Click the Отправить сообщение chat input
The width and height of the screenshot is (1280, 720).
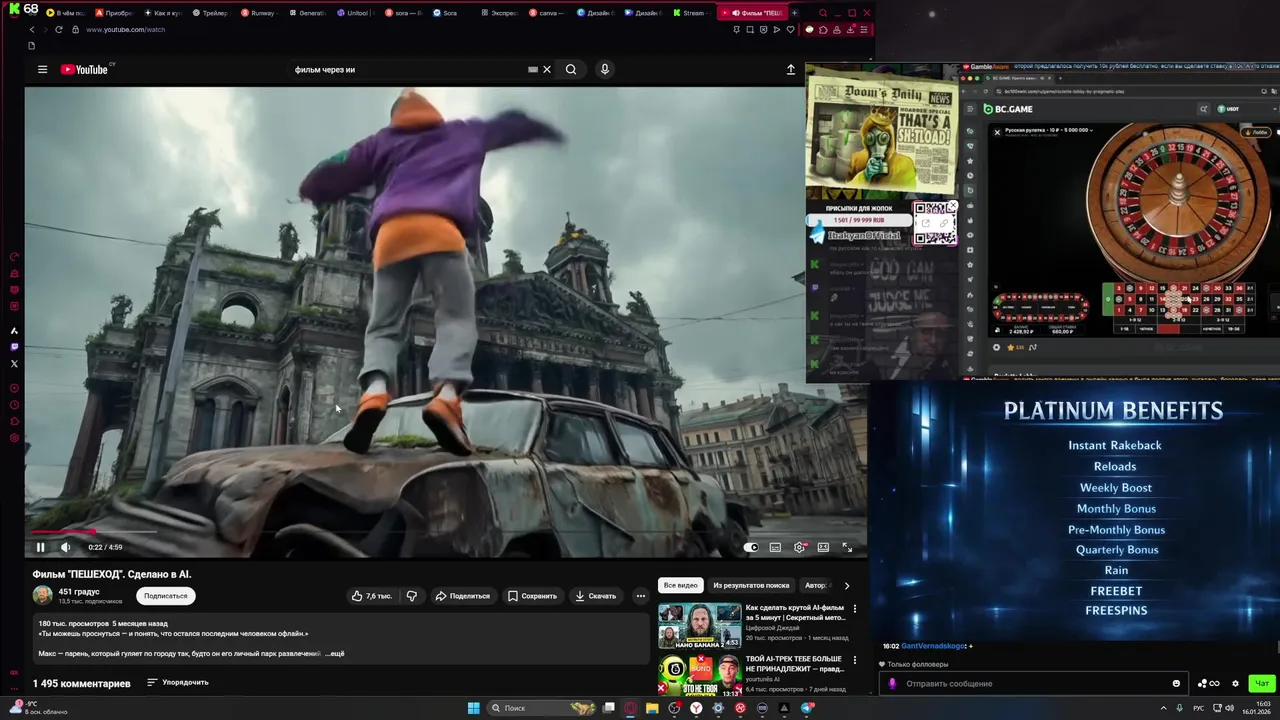(x=1032, y=684)
